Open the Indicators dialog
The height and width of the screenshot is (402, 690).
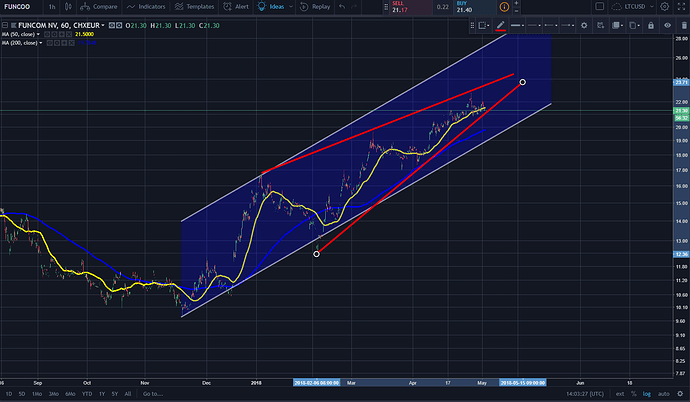pyautogui.click(x=146, y=7)
